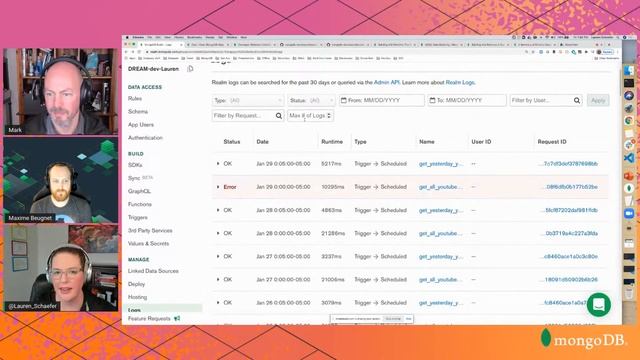The width and height of the screenshot is (640, 360).
Task: Open Linked Data Sources
Action: (153, 271)
